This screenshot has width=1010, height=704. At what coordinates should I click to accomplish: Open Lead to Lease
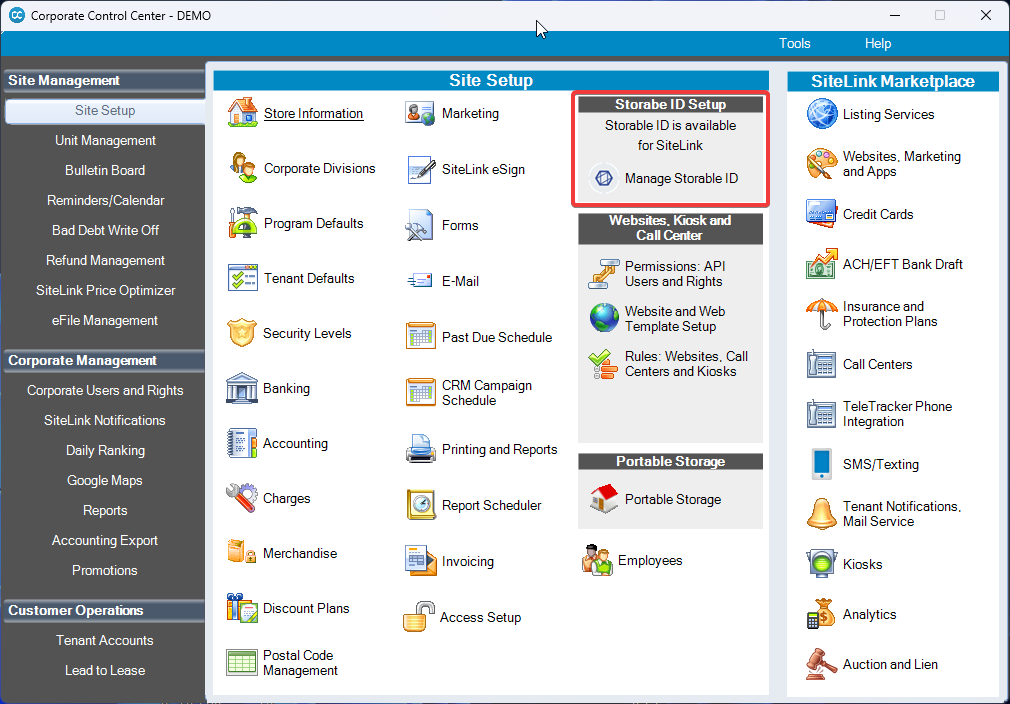point(105,670)
